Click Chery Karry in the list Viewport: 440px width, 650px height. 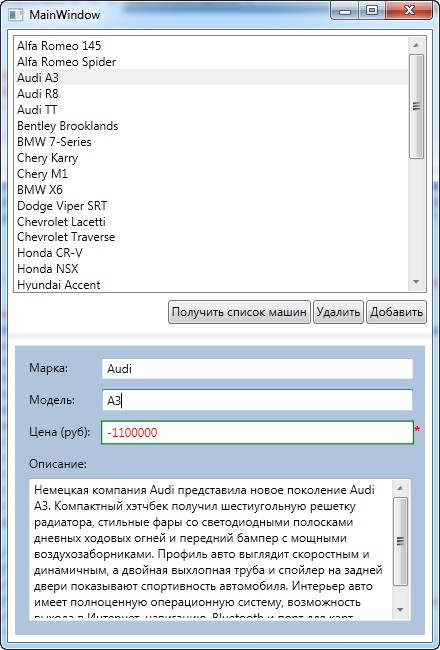point(211,158)
